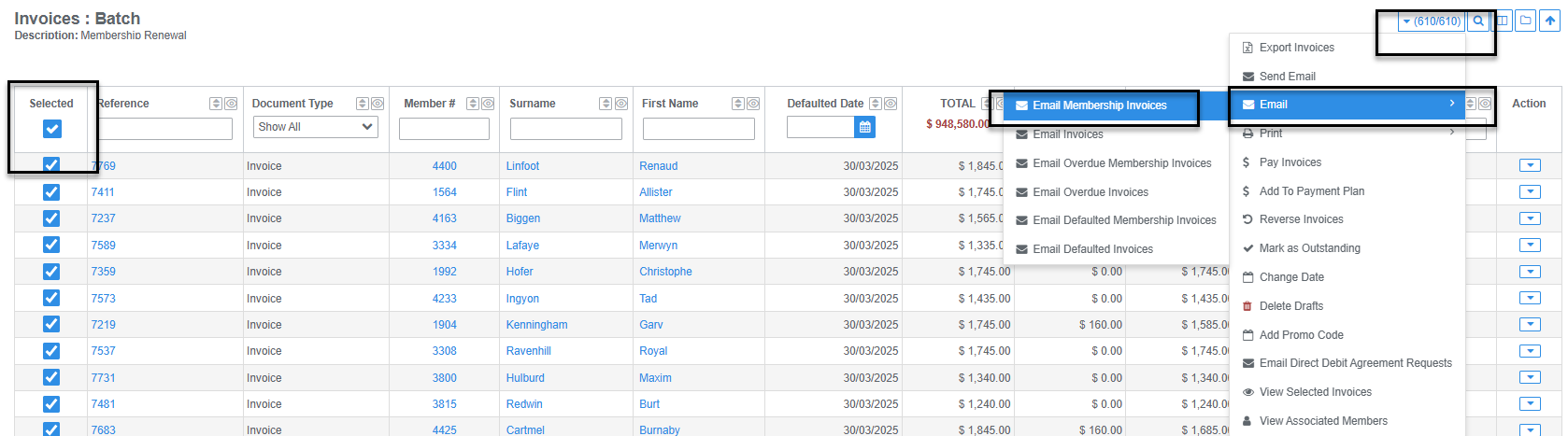Hide the Surname column via eye icon
The height and width of the screenshot is (436, 1568).
pos(620,104)
